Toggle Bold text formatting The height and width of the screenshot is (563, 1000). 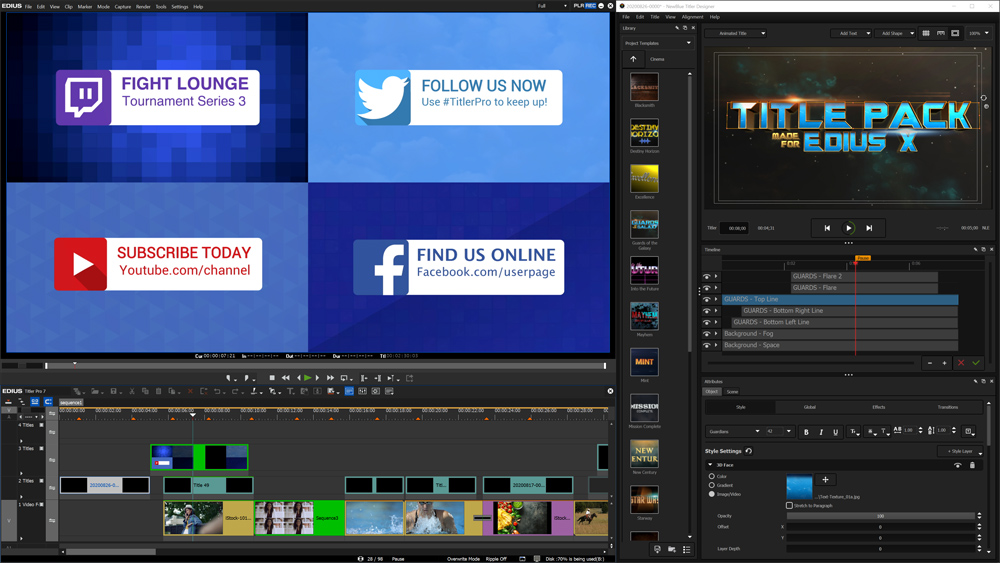[x=806, y=432]
